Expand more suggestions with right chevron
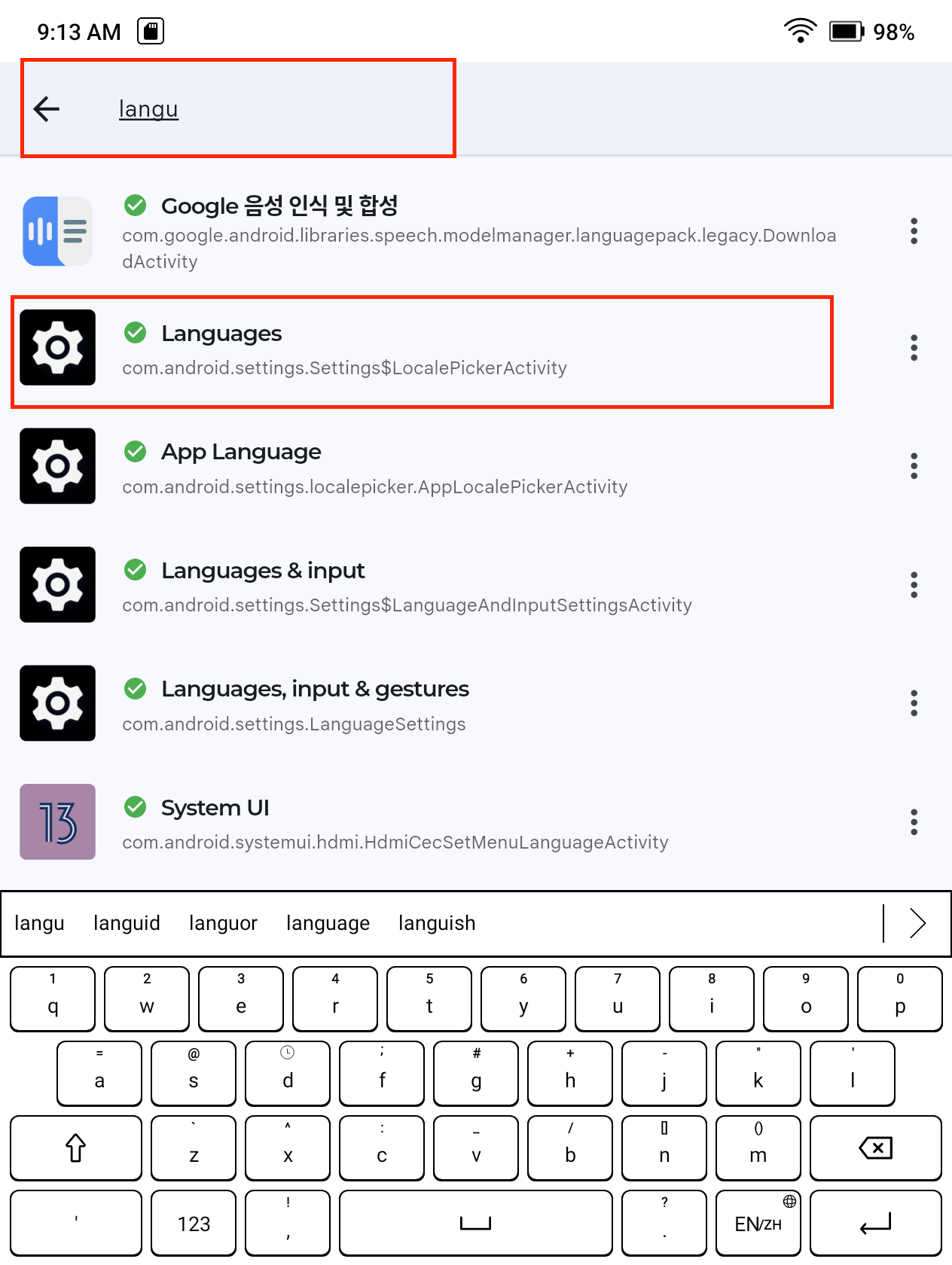This screenshot has height=1265, width=952. click(917, 923)
